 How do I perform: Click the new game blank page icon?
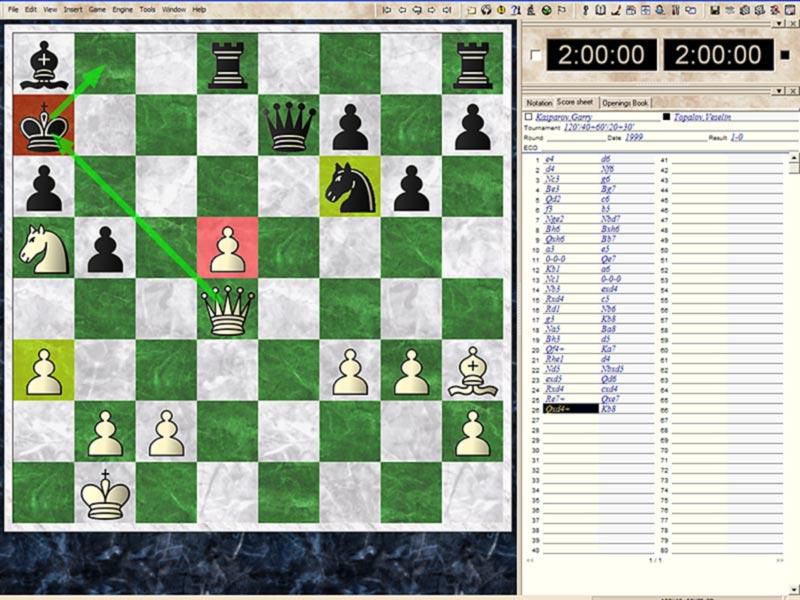471,9
